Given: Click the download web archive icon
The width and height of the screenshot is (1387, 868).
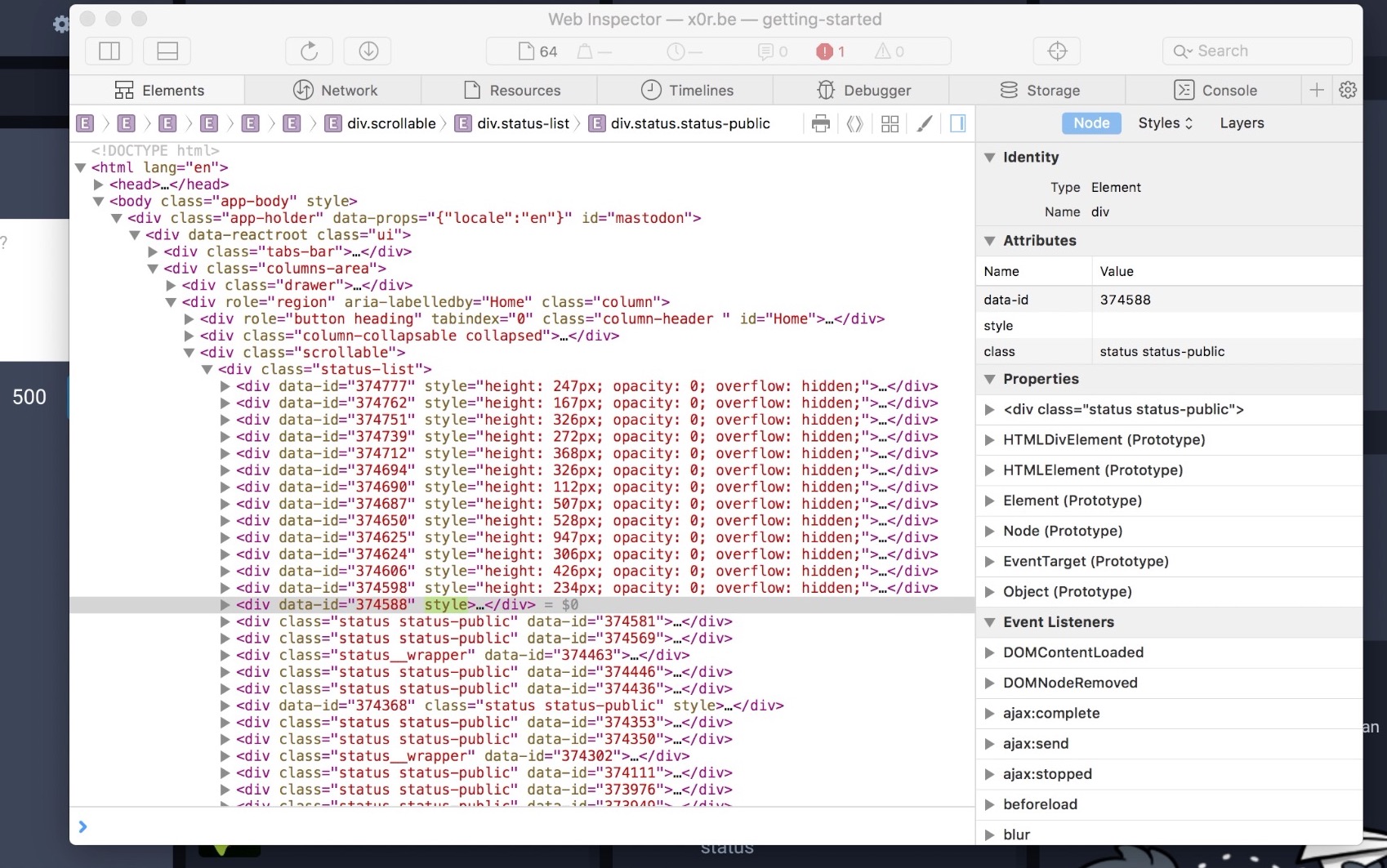Looking at the screenshot, I should pyautogui.click(x=368, y=51).
